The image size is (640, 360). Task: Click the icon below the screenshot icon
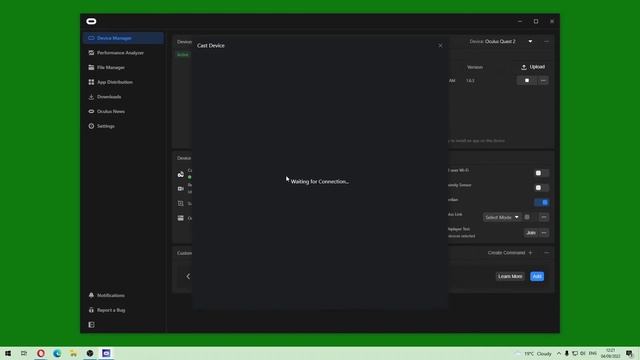pos(180,218)
